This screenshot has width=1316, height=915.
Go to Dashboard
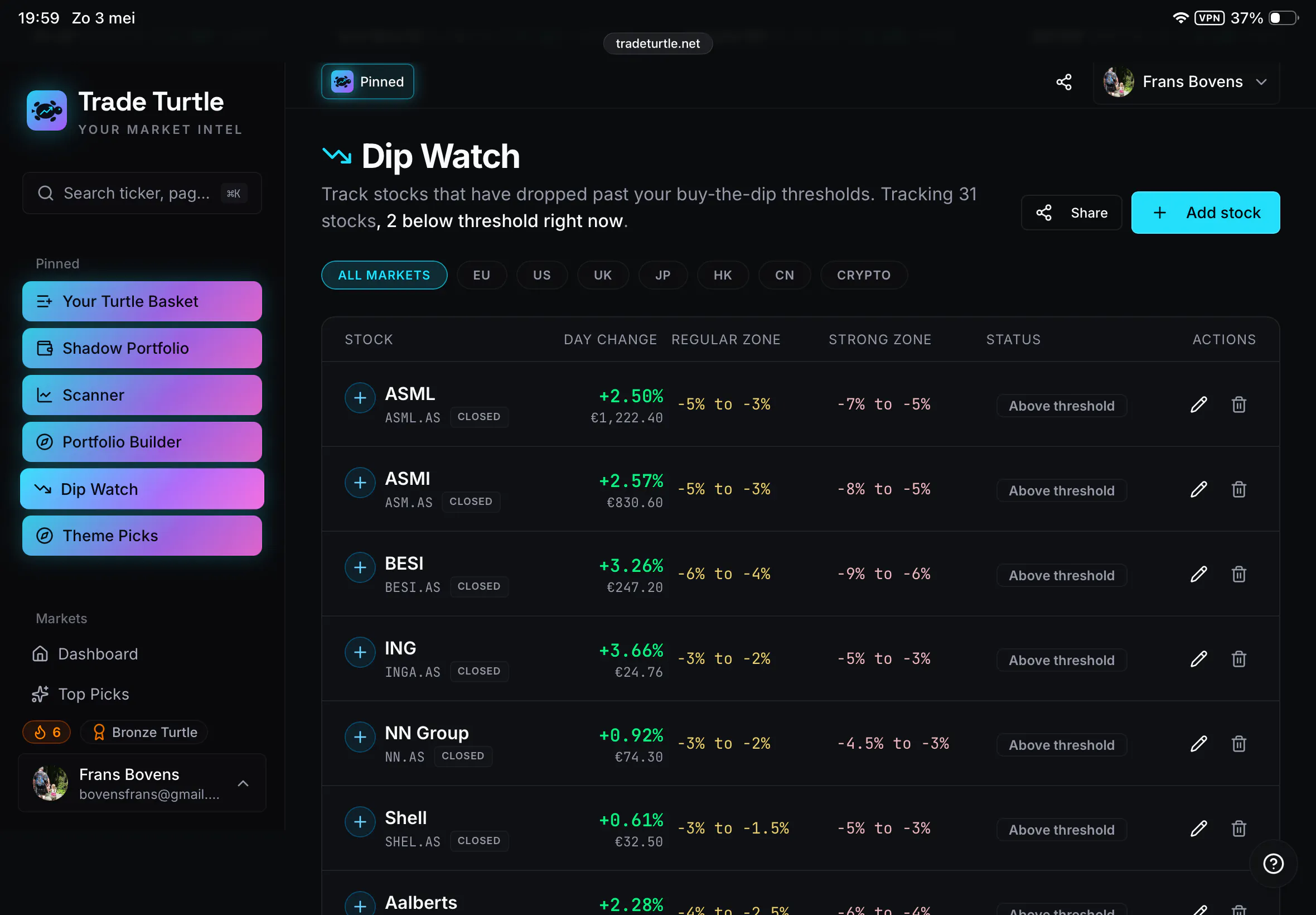(x=85, y=654)
